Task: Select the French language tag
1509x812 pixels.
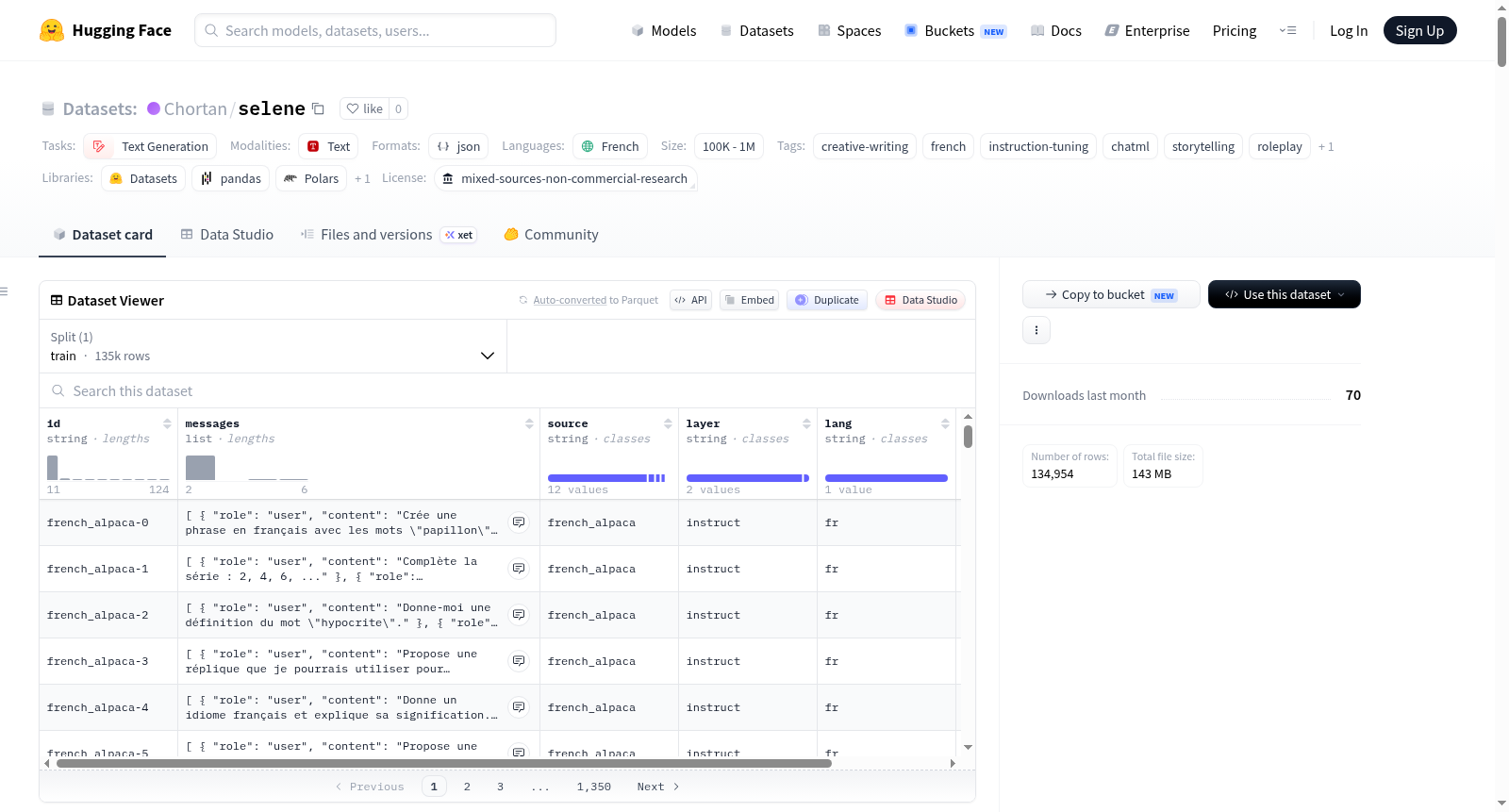Action: coord(610,146)
